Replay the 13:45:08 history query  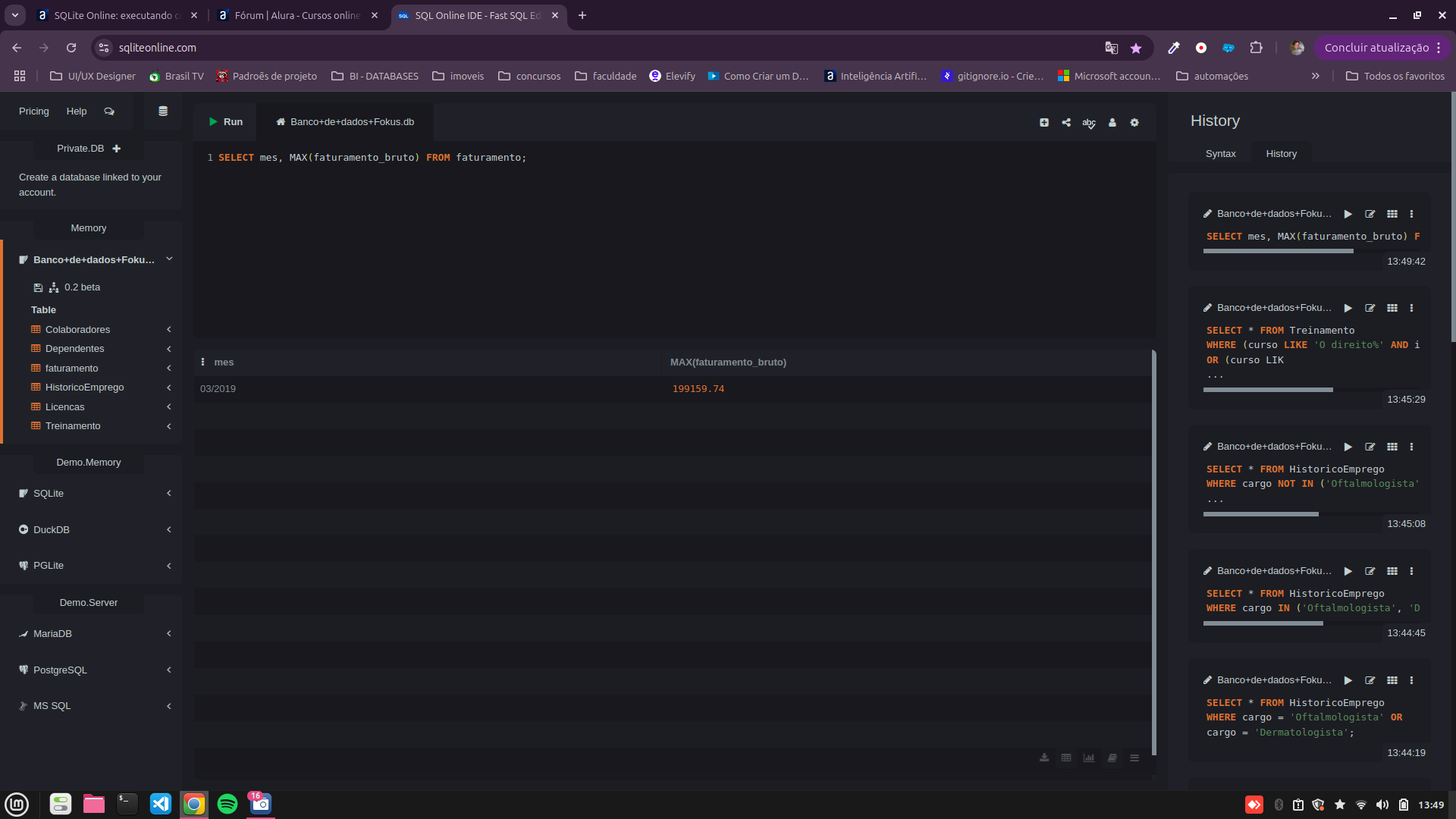(1348, 447)
